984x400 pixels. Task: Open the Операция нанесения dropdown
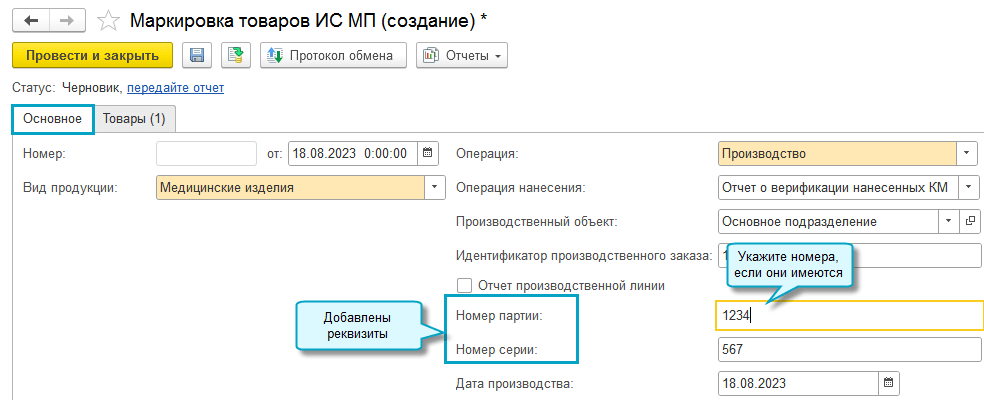tap(968, 187)
